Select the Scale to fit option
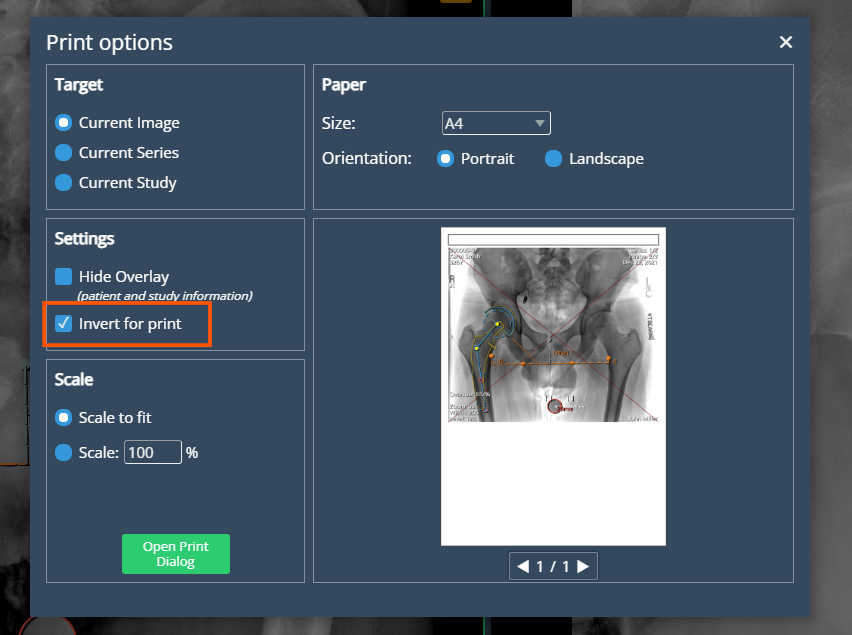The width and height of the screenshot is (852, 635). click(x=64, y=418)
